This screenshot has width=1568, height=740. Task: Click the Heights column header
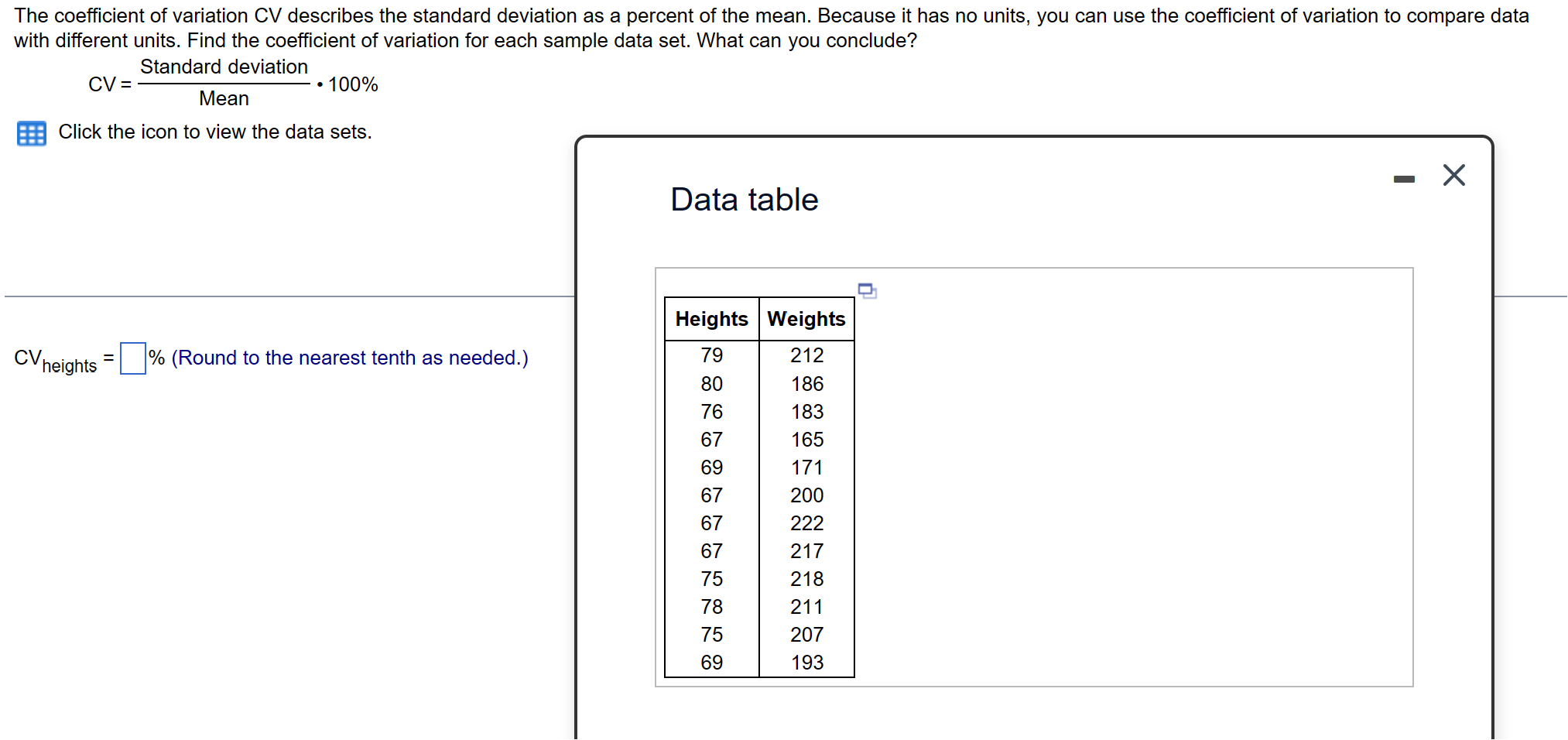tap(710, 318)
